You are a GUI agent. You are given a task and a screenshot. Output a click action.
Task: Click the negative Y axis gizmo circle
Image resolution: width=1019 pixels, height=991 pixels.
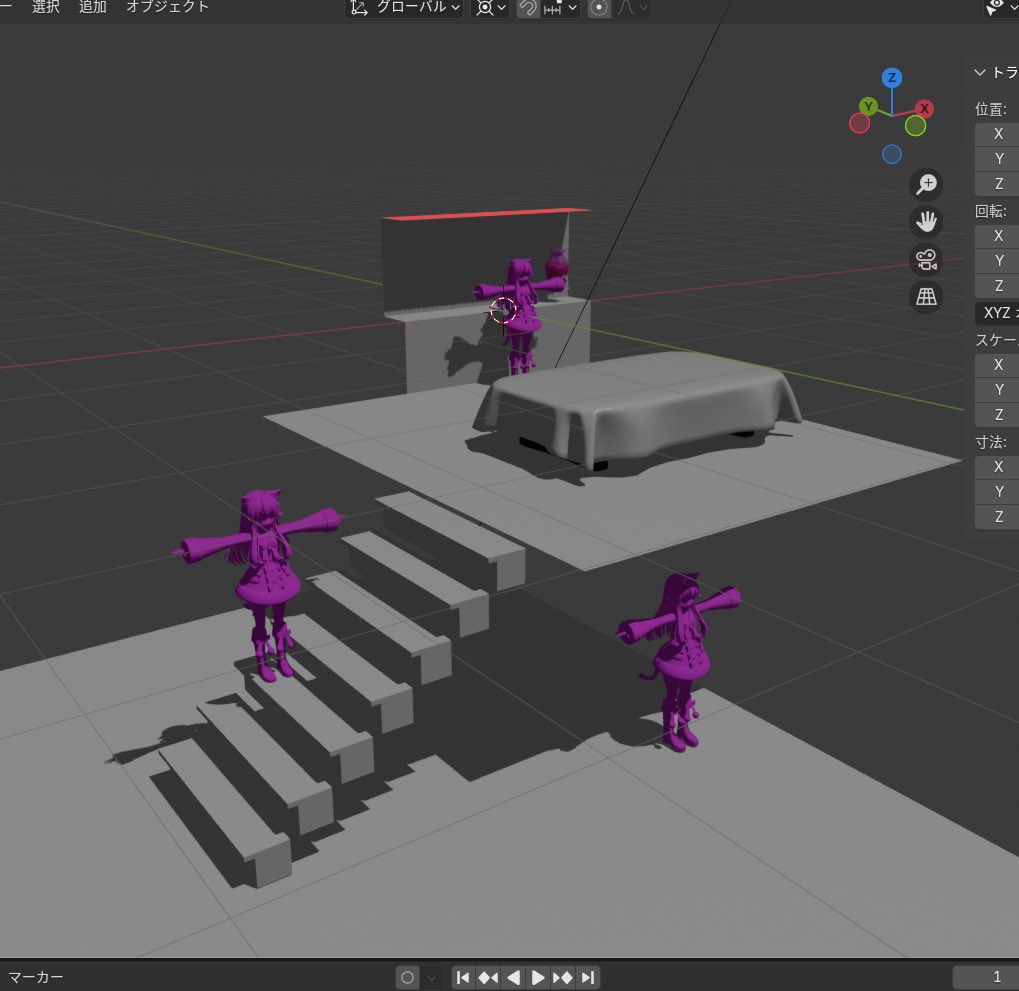coord(915,125)
